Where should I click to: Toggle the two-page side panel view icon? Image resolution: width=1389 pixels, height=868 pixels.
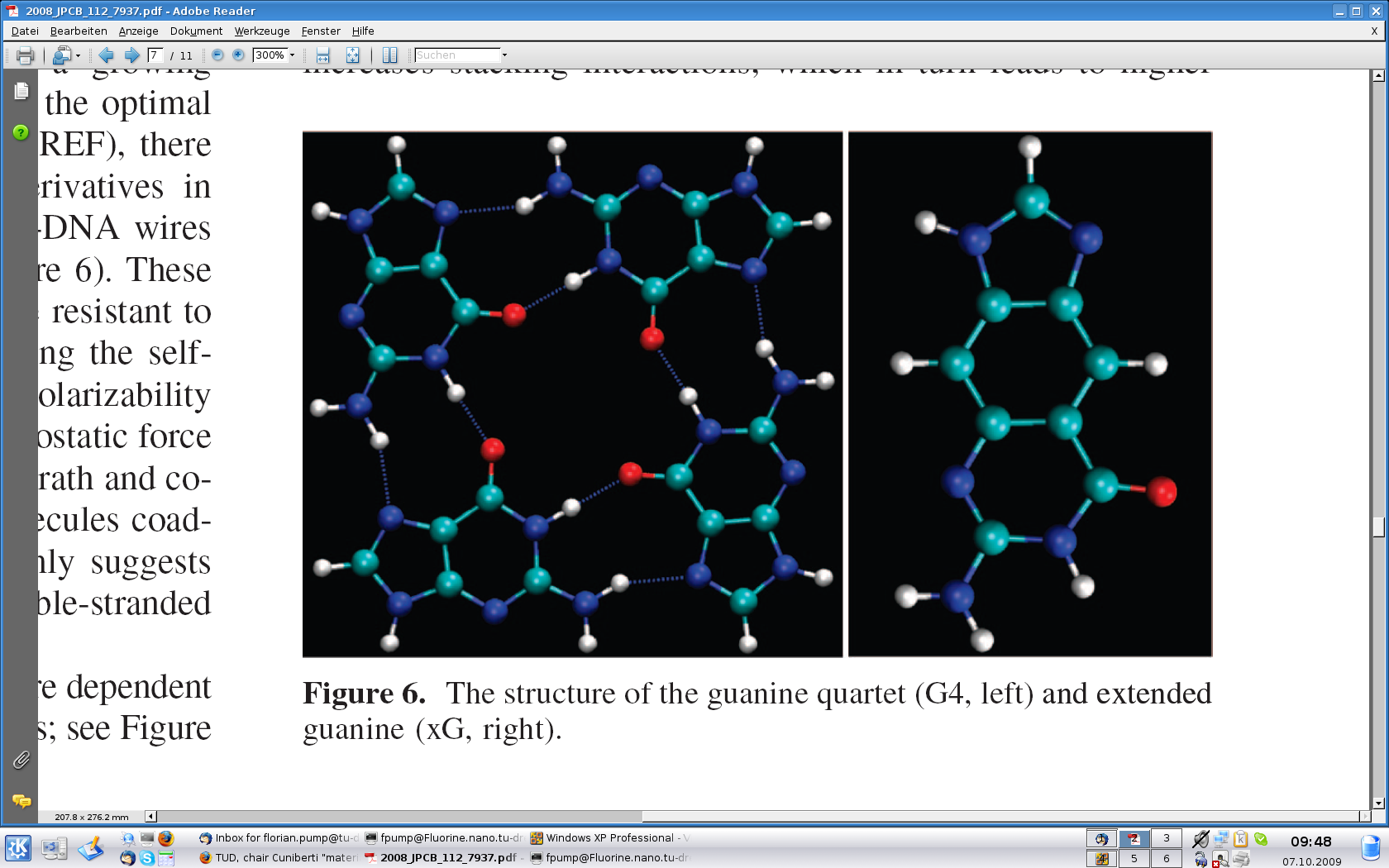389,55
